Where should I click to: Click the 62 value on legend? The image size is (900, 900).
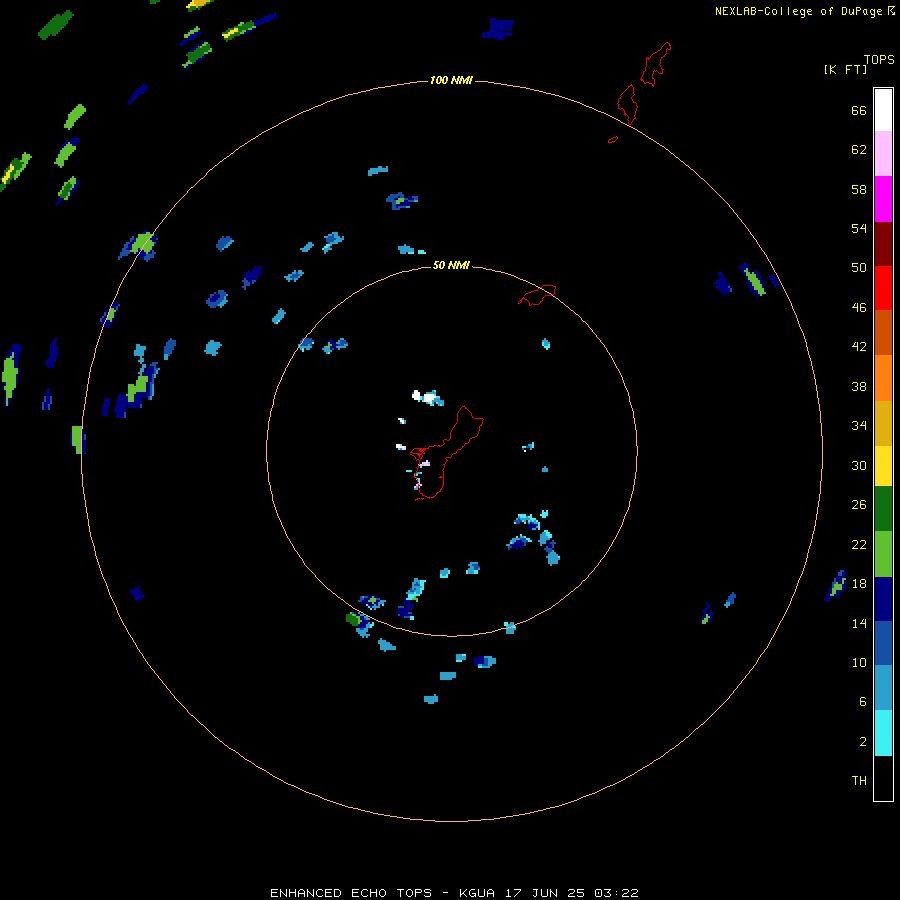point(859,150)
